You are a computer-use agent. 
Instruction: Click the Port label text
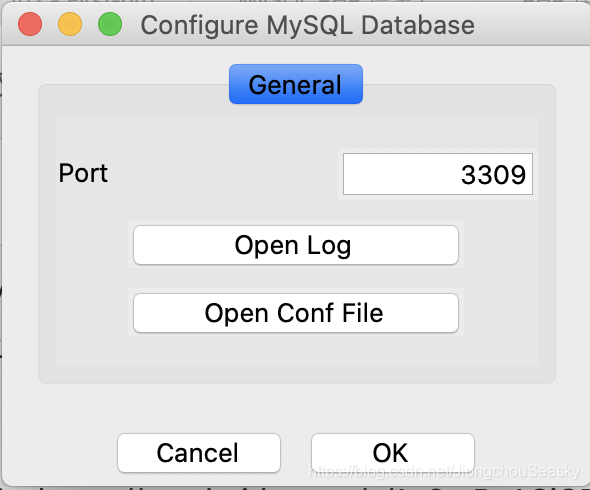[83, 173]
